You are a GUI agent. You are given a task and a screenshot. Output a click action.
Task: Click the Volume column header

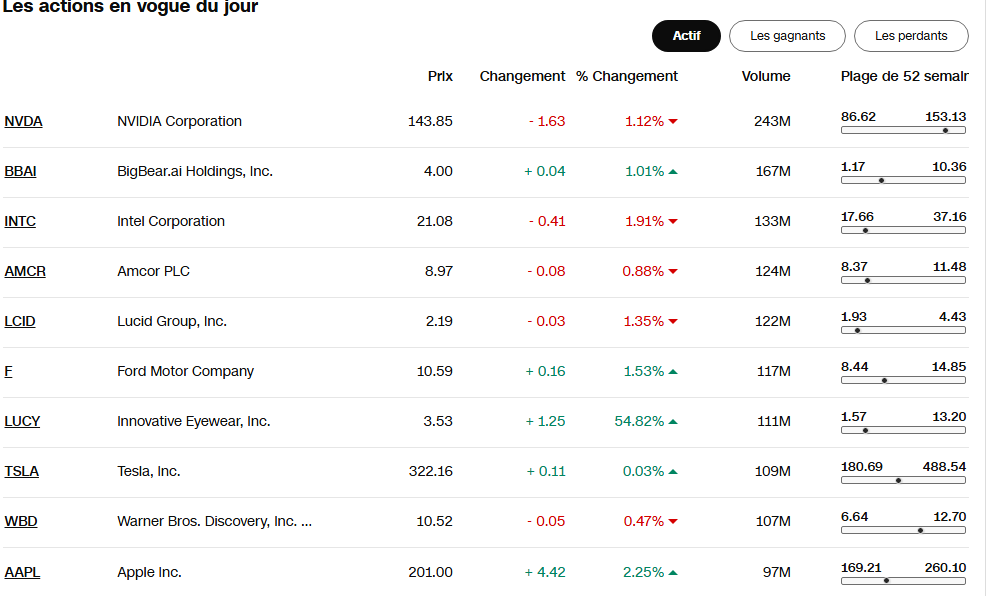[x=766, y=76]
